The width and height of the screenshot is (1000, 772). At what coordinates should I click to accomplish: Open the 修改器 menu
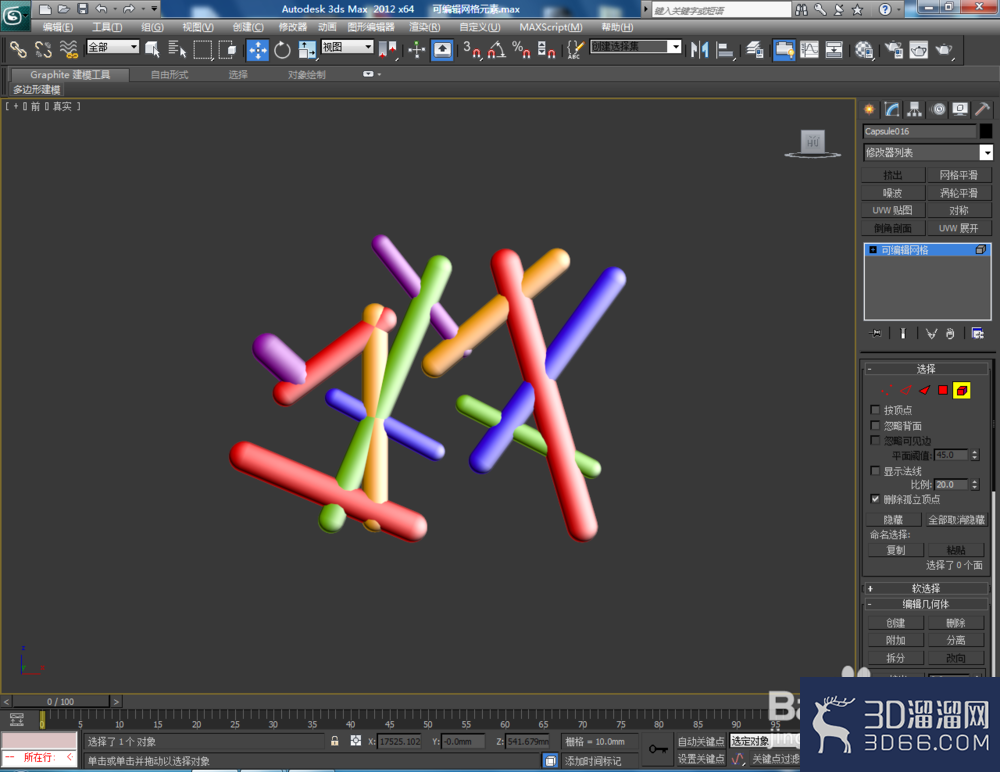293,27
